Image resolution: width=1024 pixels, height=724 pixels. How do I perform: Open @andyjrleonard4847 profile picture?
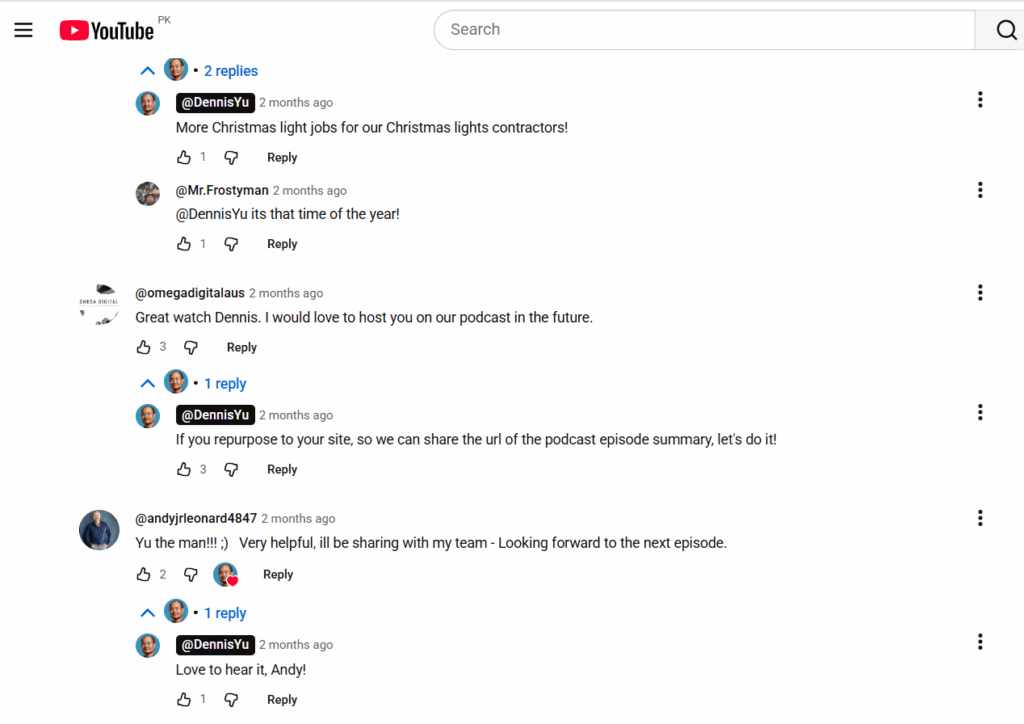99,529
